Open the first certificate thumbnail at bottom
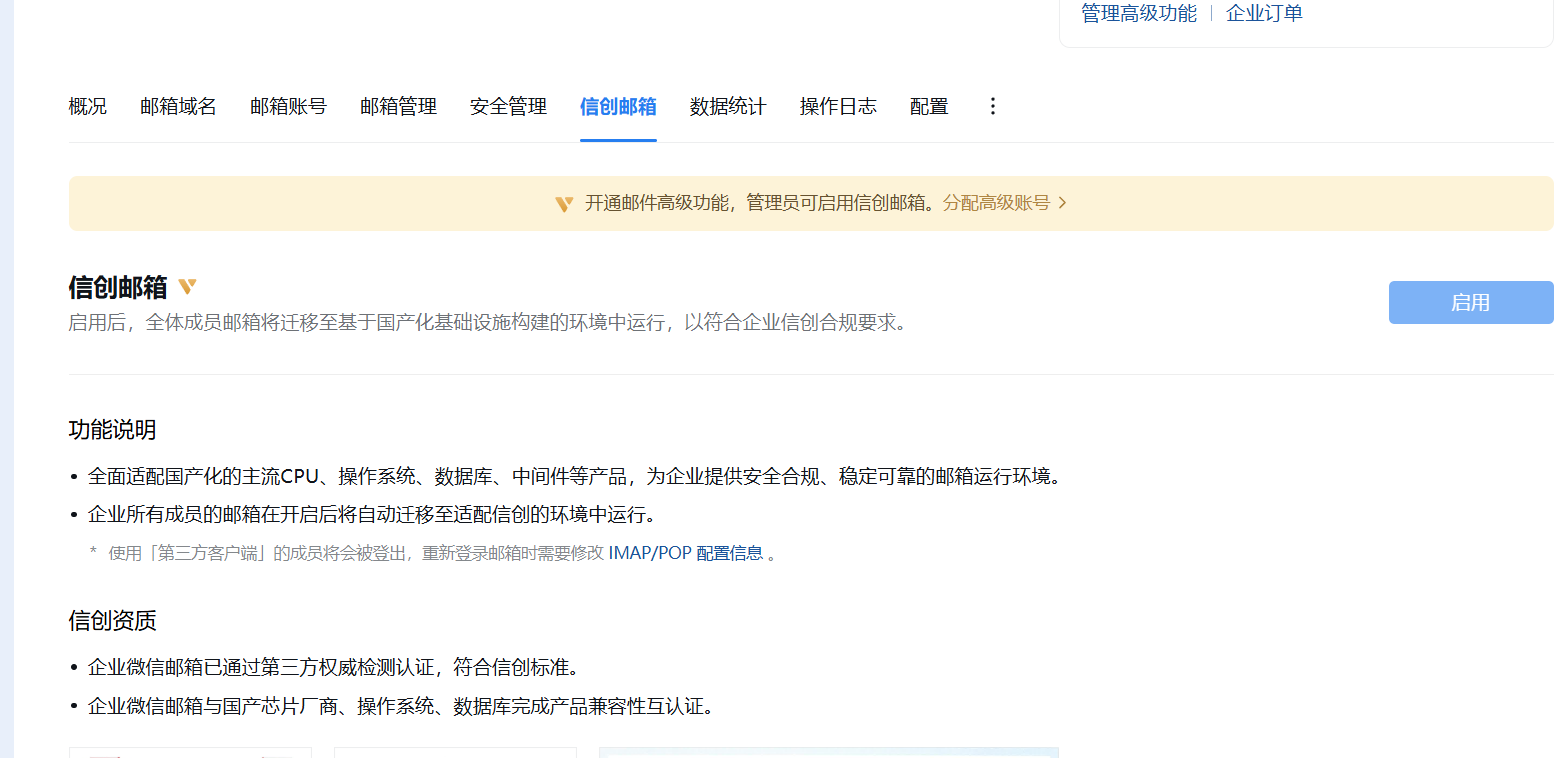 click(x=190, y=752)
